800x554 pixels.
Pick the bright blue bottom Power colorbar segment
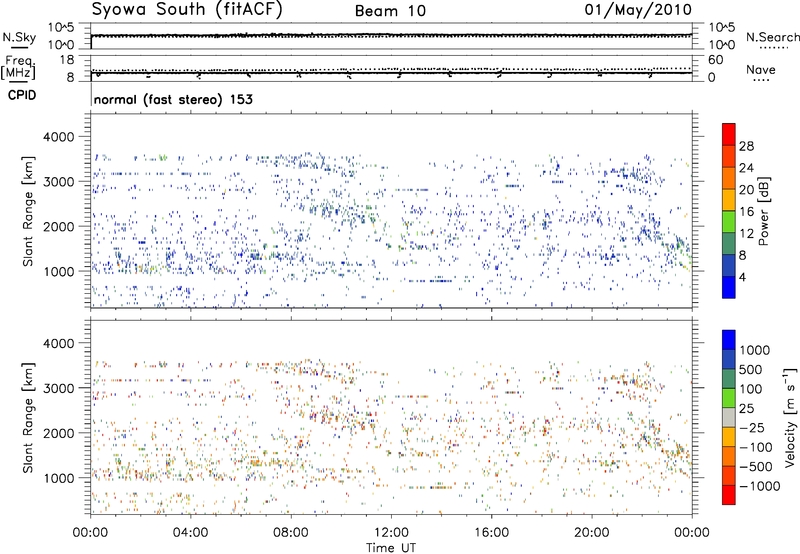pyautogui.click(x=729, y=287)
